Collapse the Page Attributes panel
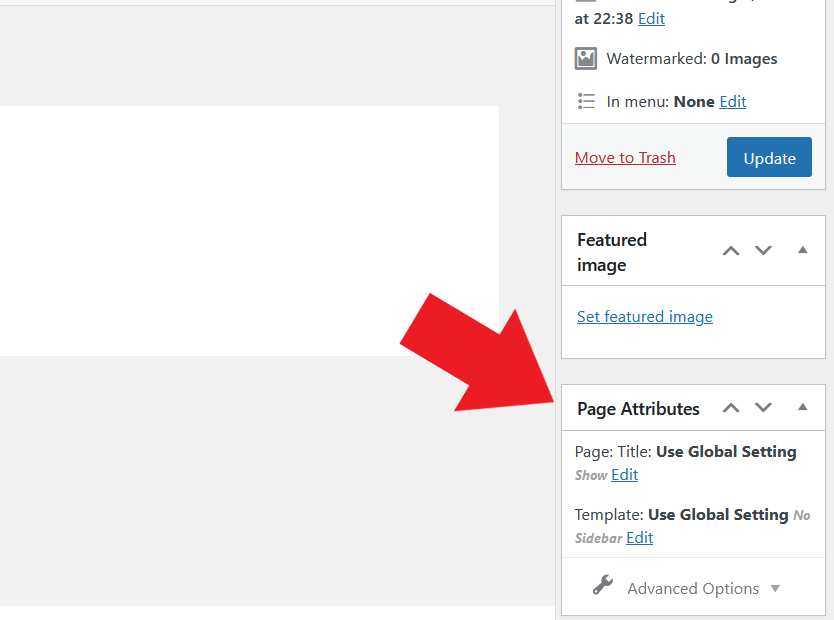 click(803, 407)
